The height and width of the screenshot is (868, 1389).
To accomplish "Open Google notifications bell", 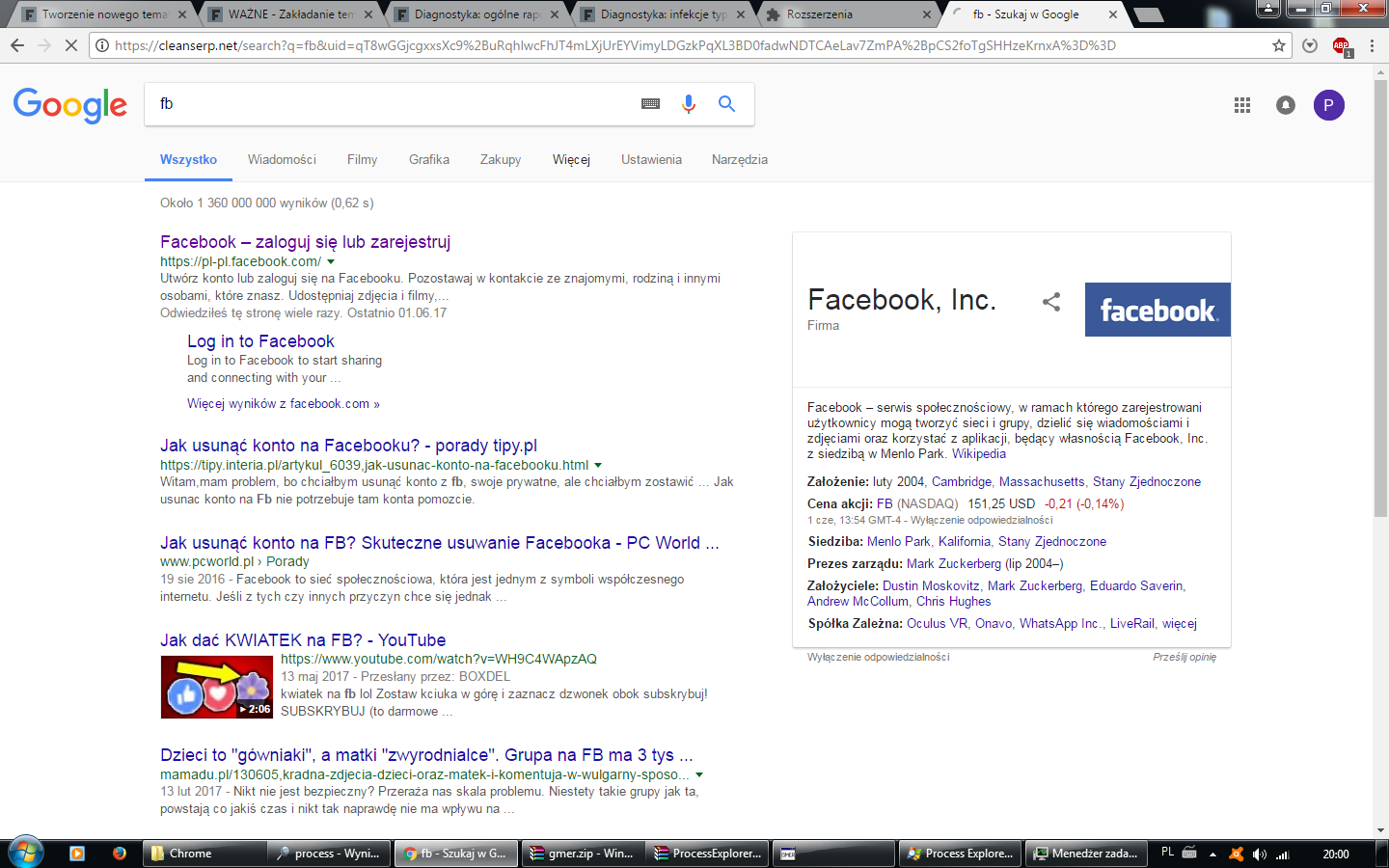I will click(1286, 105).
